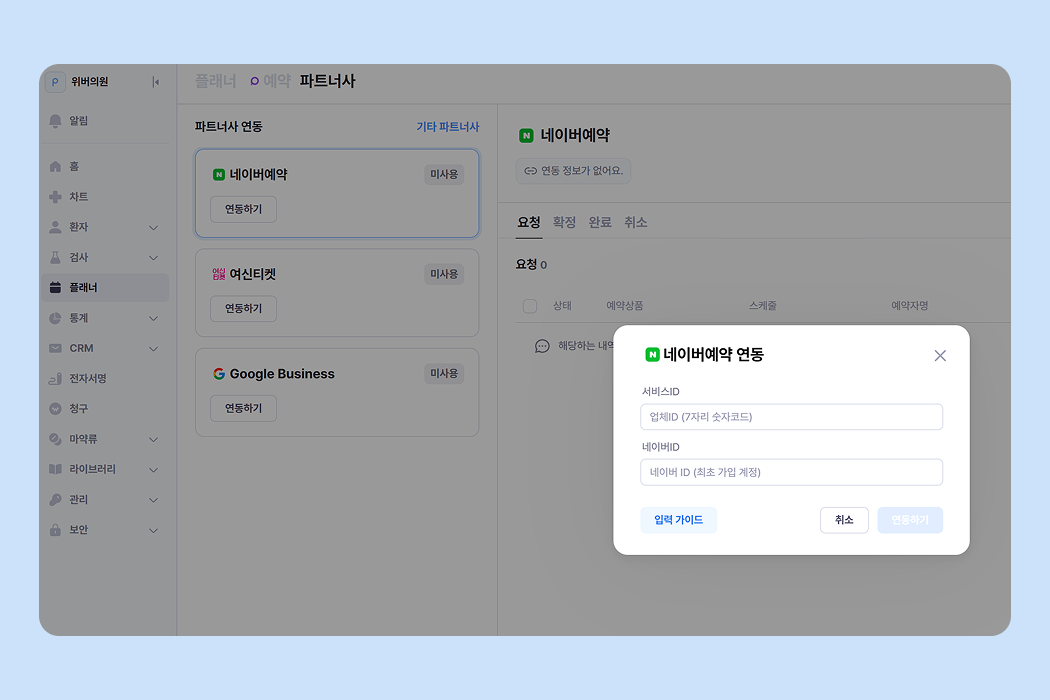Select the 파트너사 top tab

327,82
